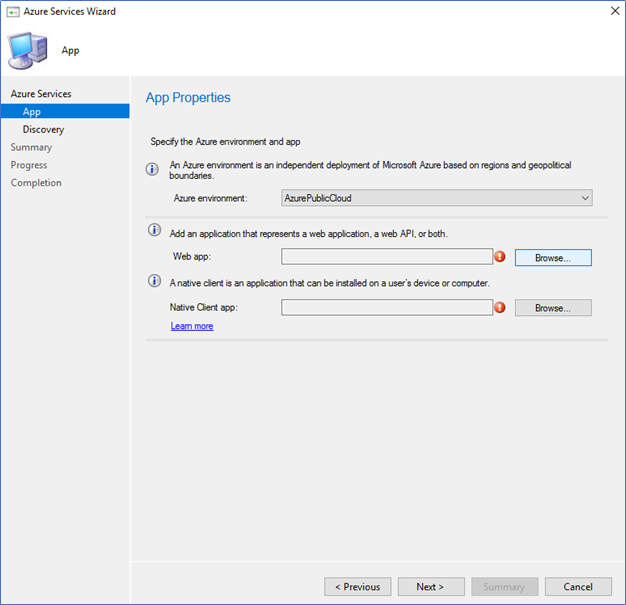Open the Azure environment dropdown
The height and width of the screenshot is (605, 626).
pos(437,198)
